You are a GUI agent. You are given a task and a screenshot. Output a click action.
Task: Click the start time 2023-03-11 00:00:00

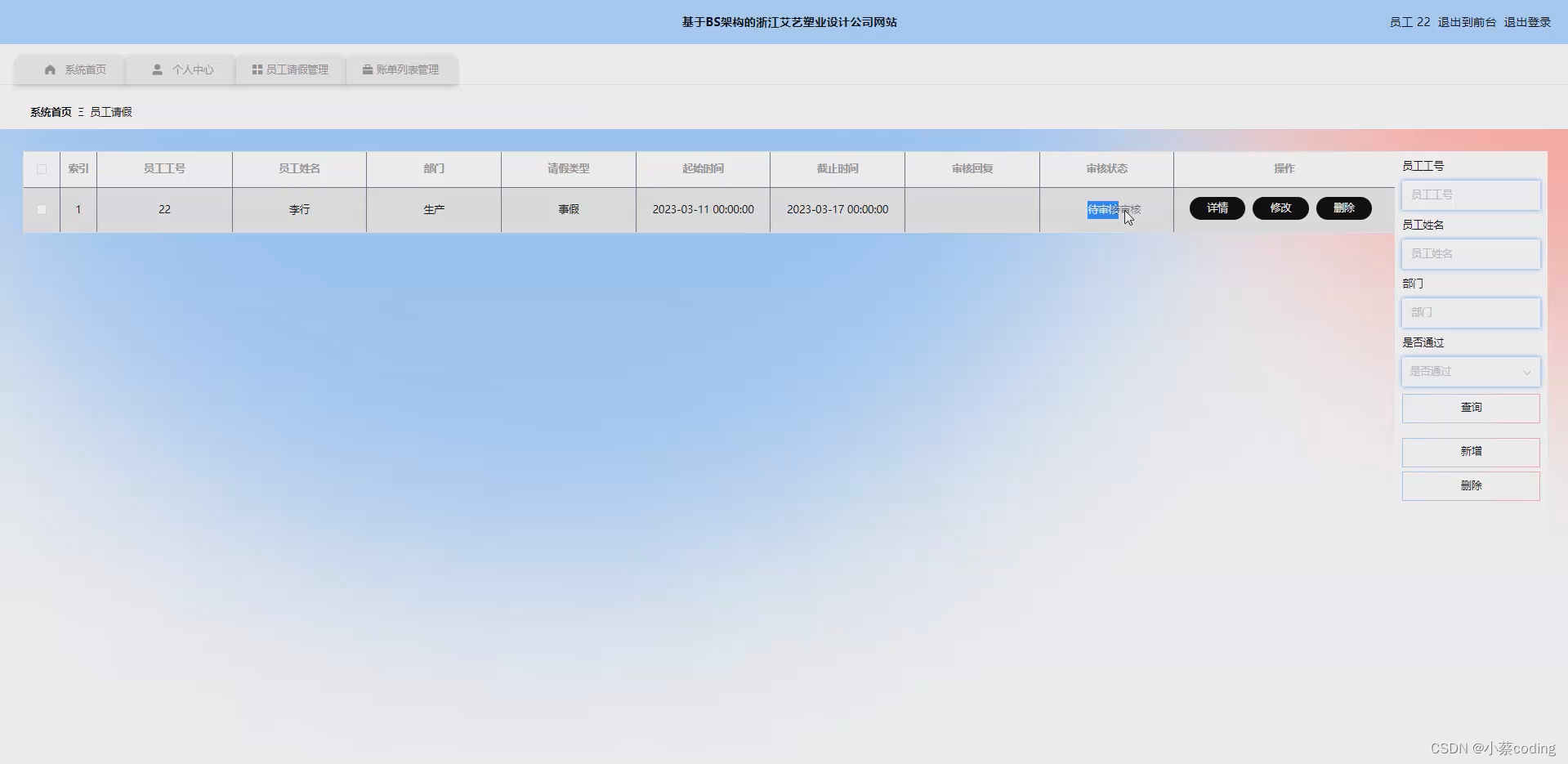click(x=703, y=210)
